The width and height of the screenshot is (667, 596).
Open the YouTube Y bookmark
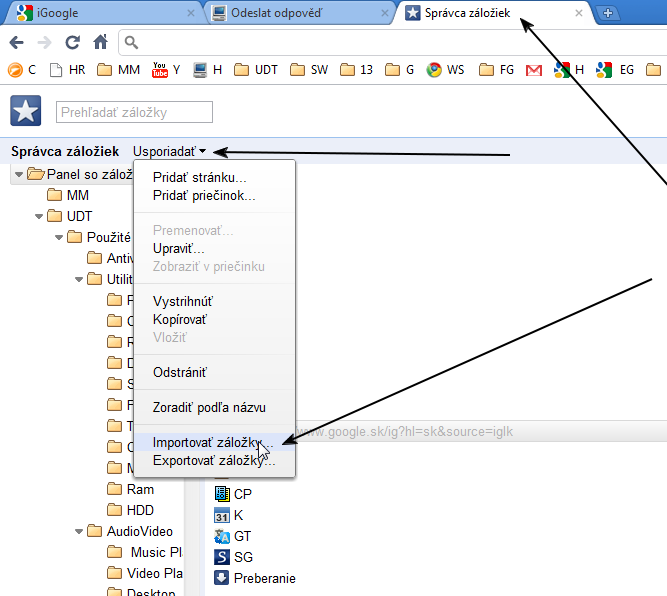(x=166, y=70)
